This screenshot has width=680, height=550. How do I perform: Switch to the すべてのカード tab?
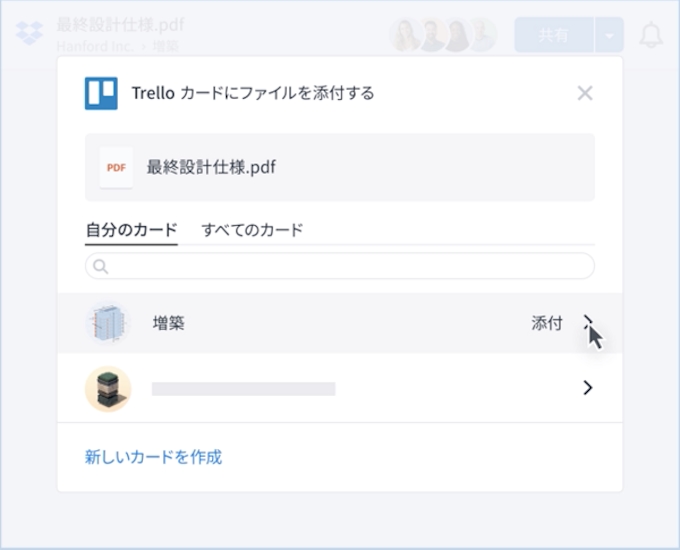tap(252, 230)
